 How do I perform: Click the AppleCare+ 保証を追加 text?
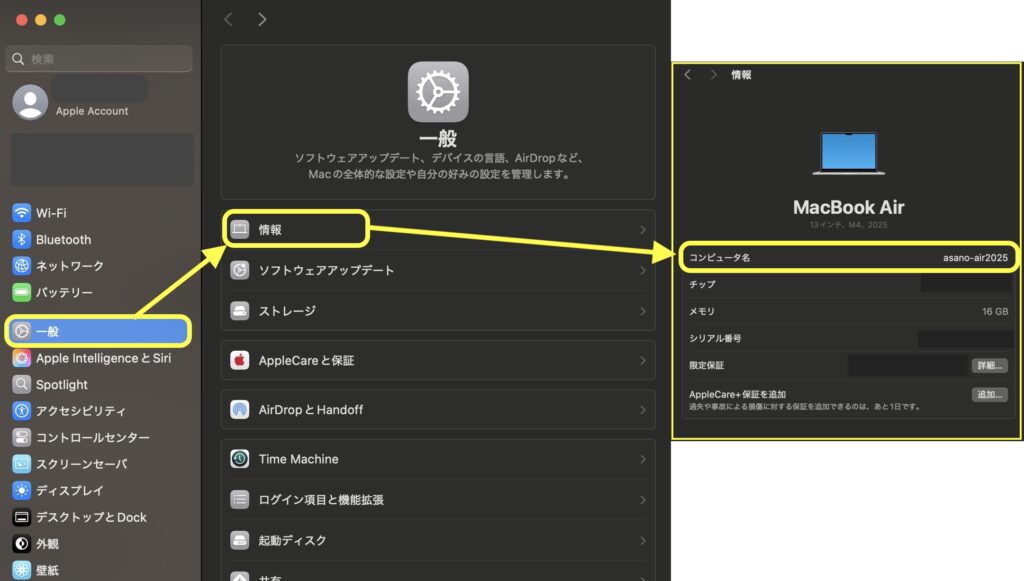(737, 394)
